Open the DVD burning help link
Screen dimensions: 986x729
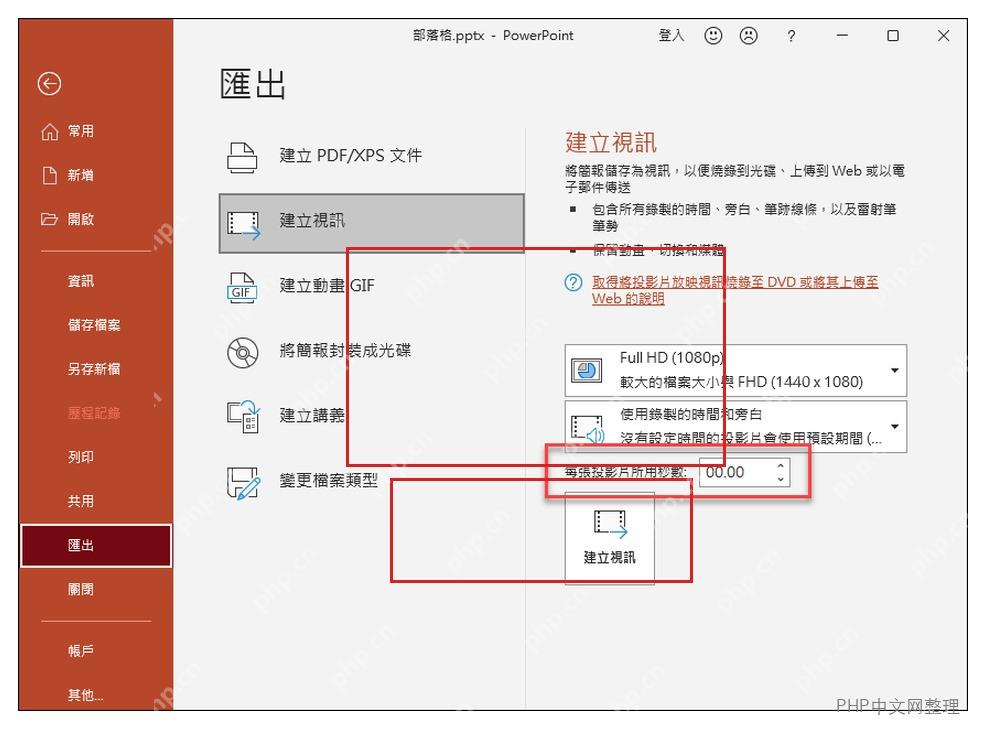pos(734,290)
